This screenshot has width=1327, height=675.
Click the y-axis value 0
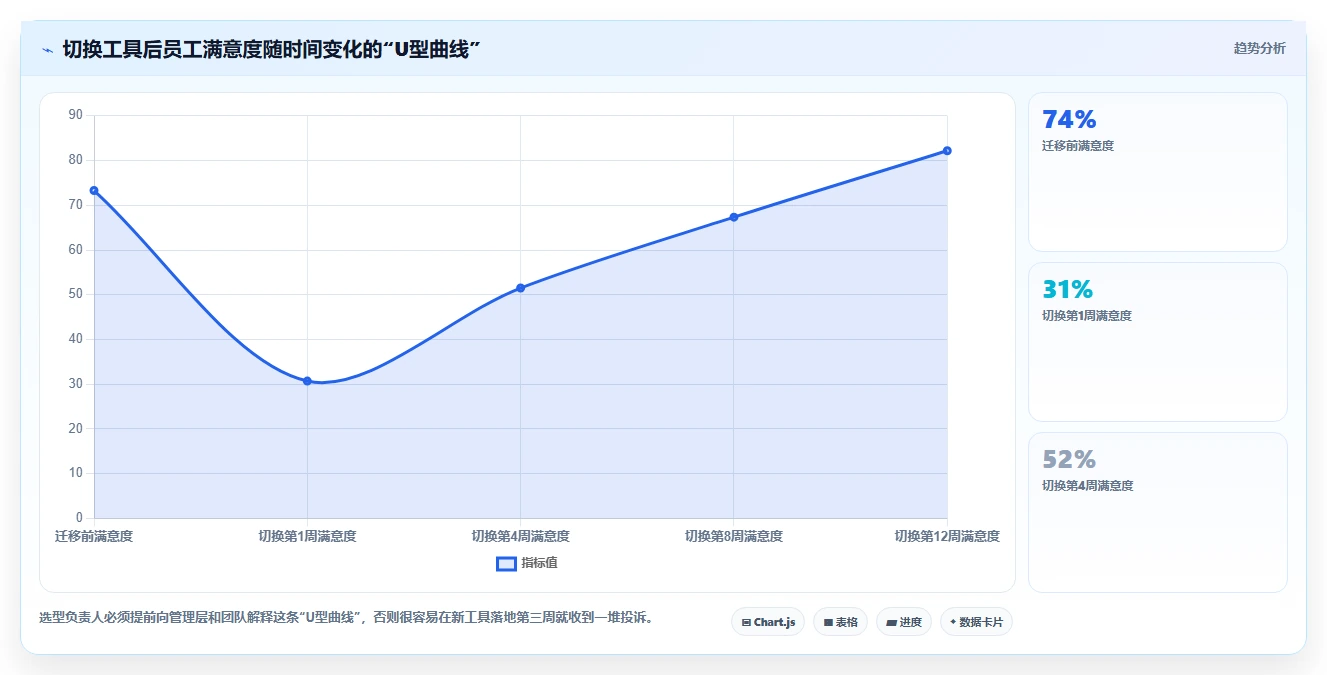(80, 518)
